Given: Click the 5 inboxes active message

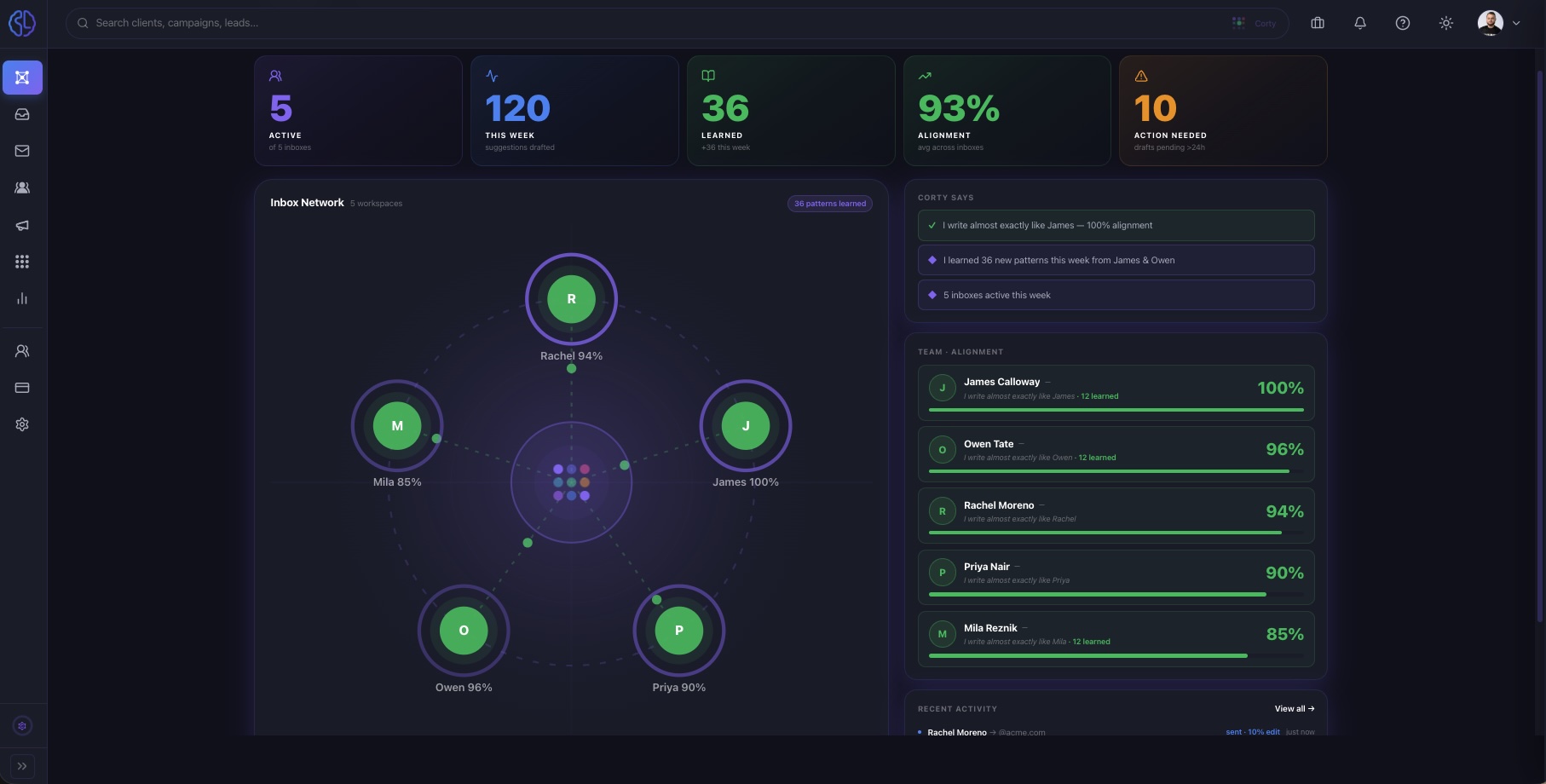Looking at the screenshot, I should (1116, 295).
